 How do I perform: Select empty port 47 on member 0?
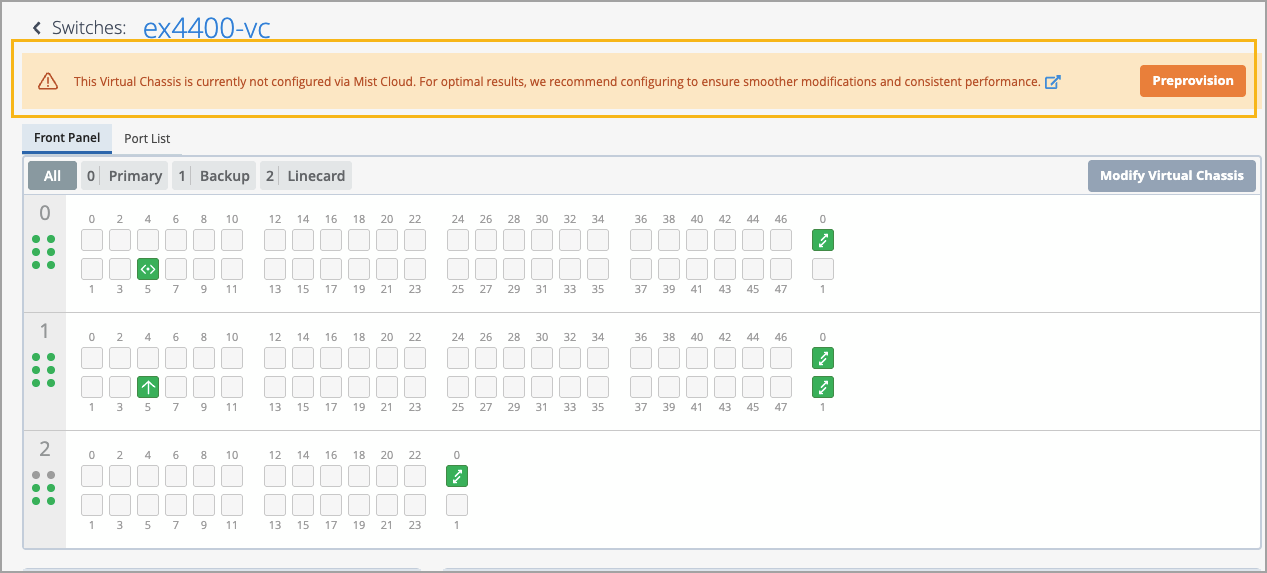781,269
